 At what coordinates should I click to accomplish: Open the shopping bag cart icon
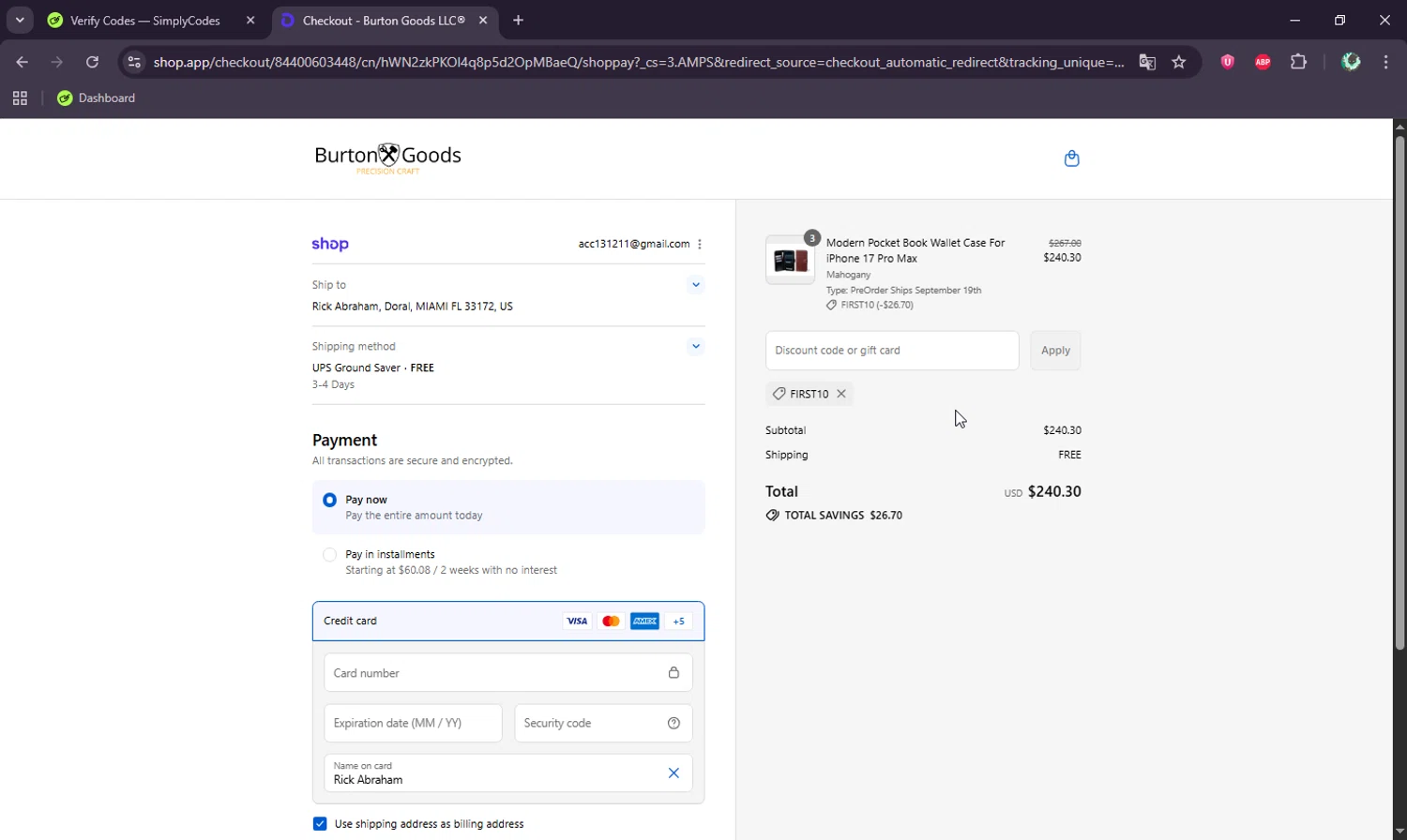pyautogui.click(x=1071, y=158)
